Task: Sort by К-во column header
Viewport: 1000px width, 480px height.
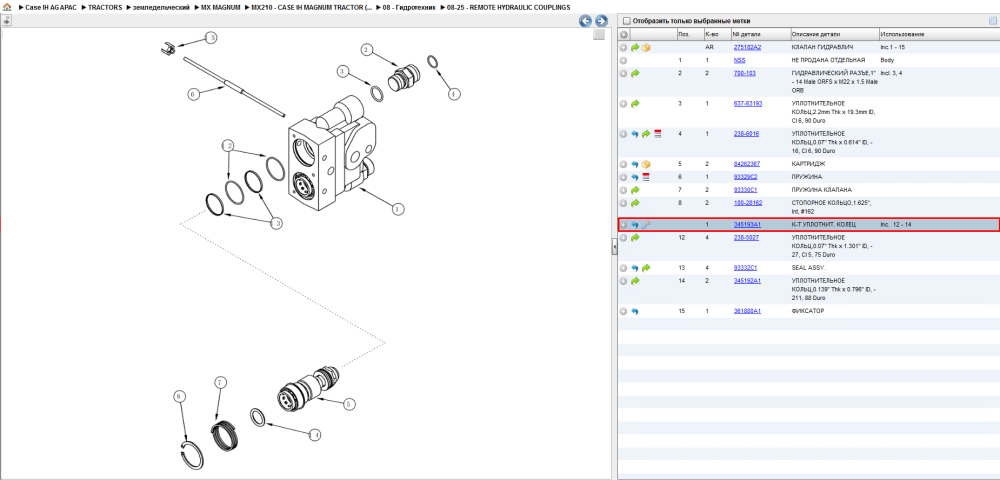Action: coord(716,34)
